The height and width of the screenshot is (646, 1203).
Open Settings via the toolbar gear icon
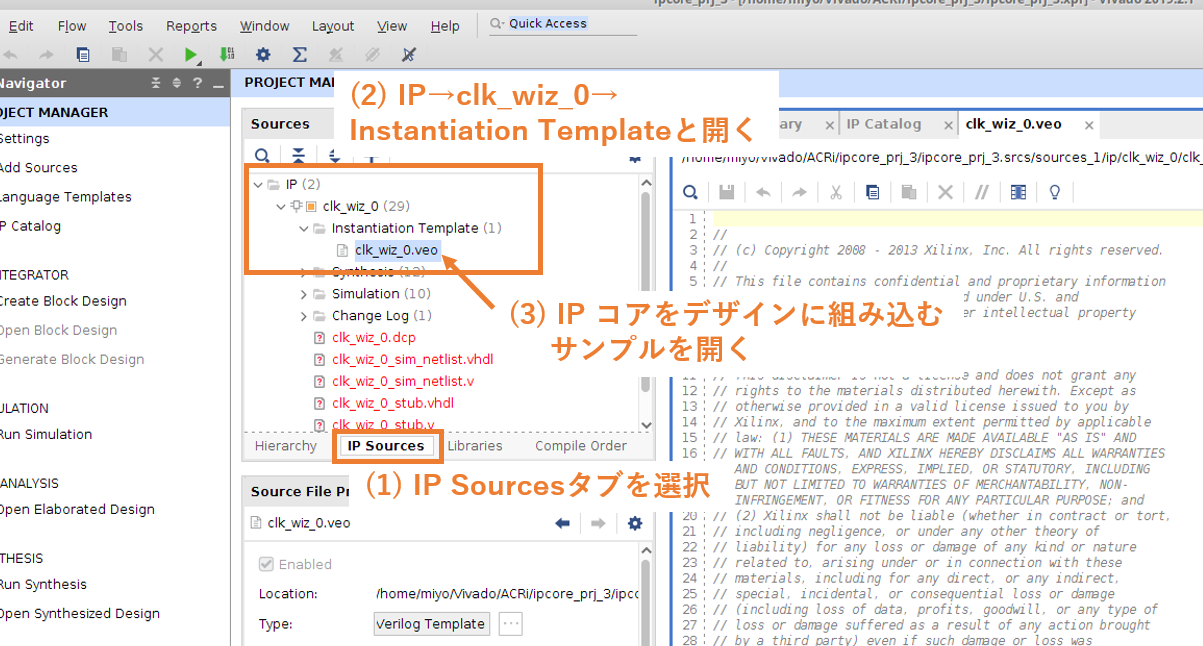pyautogui.click(x=262, y=55)
